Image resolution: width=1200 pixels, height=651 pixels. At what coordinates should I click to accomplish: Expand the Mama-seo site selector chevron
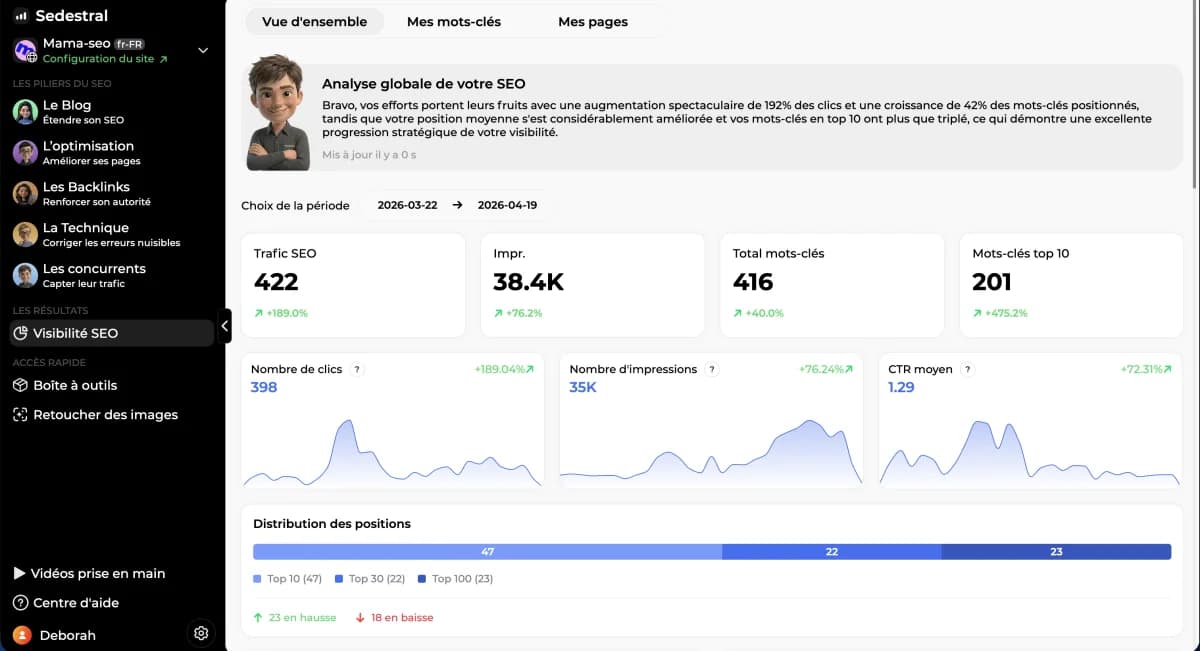[202, 49]
